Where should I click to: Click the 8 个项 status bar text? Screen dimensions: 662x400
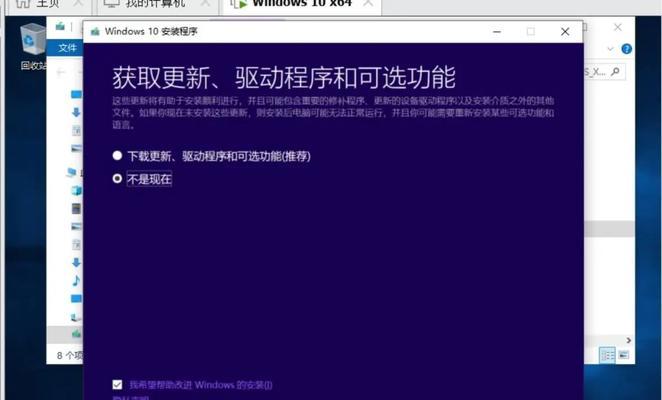70,356
